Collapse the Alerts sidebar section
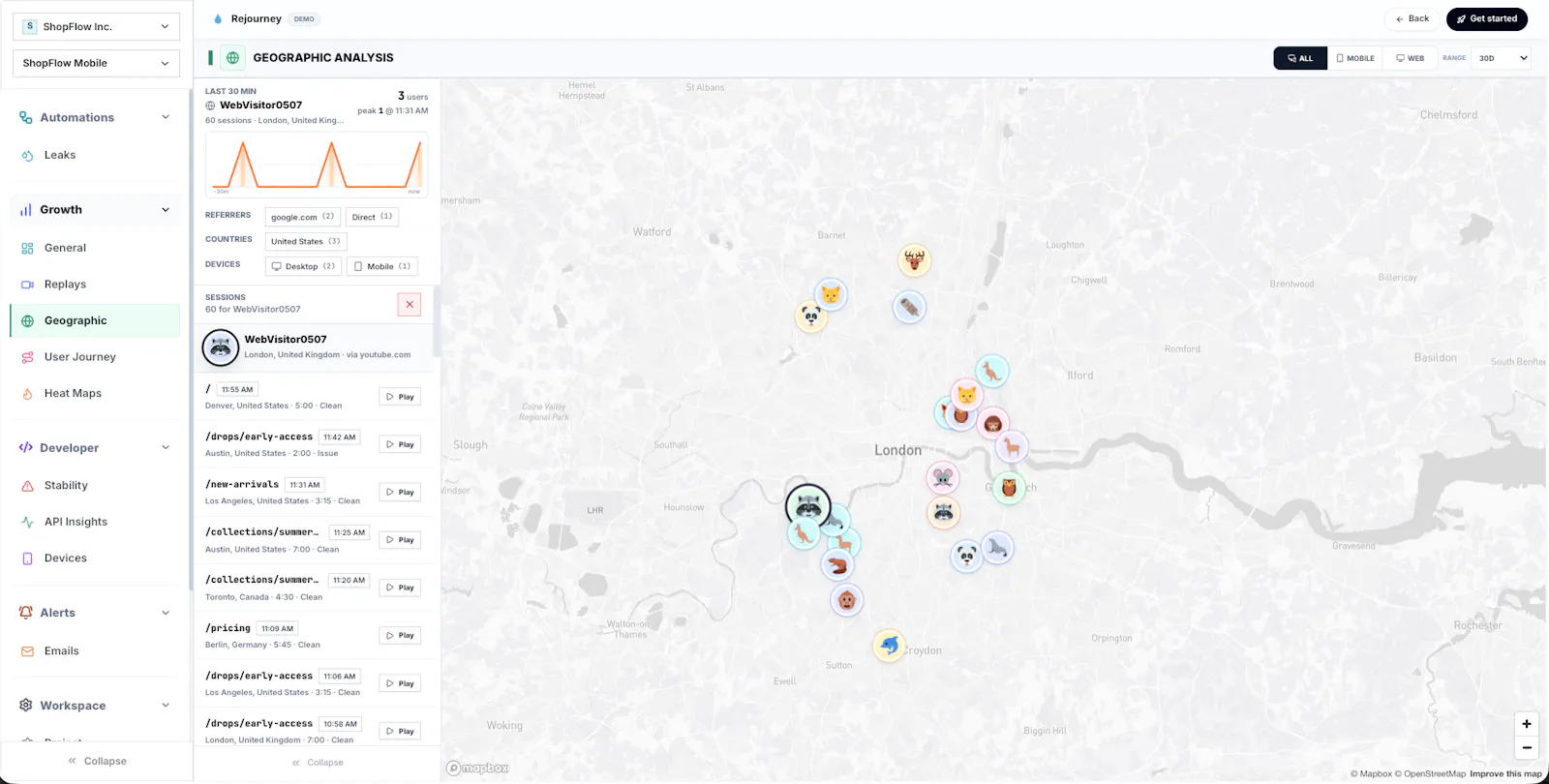The height and width of the screenshot is (784, 1549). pyautogui.click(x=166, y=613)
